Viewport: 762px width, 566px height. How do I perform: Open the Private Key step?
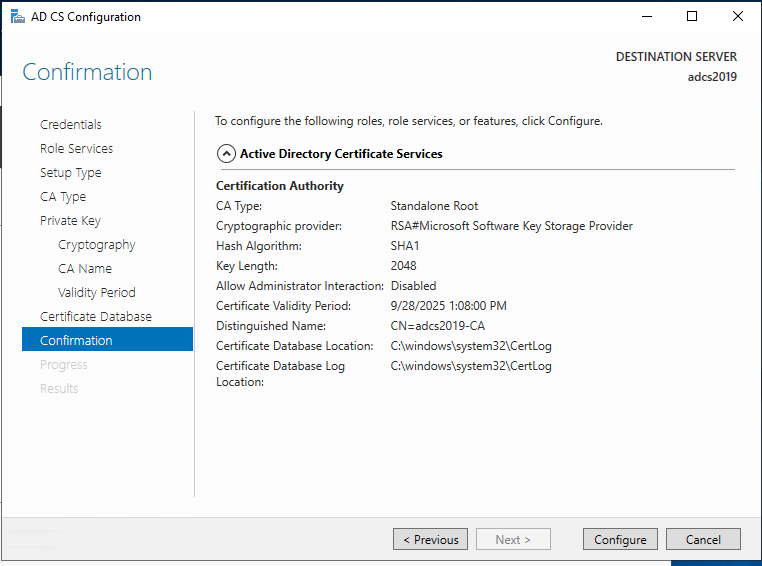click(70, 221)
